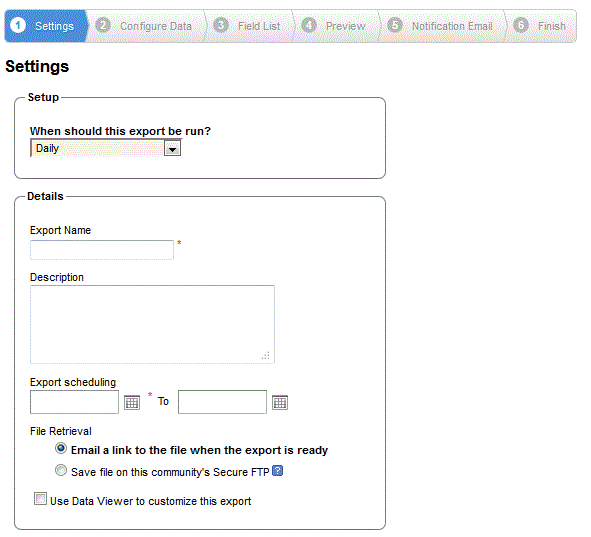Jump to the Notification Email step

tap(452, 26)
